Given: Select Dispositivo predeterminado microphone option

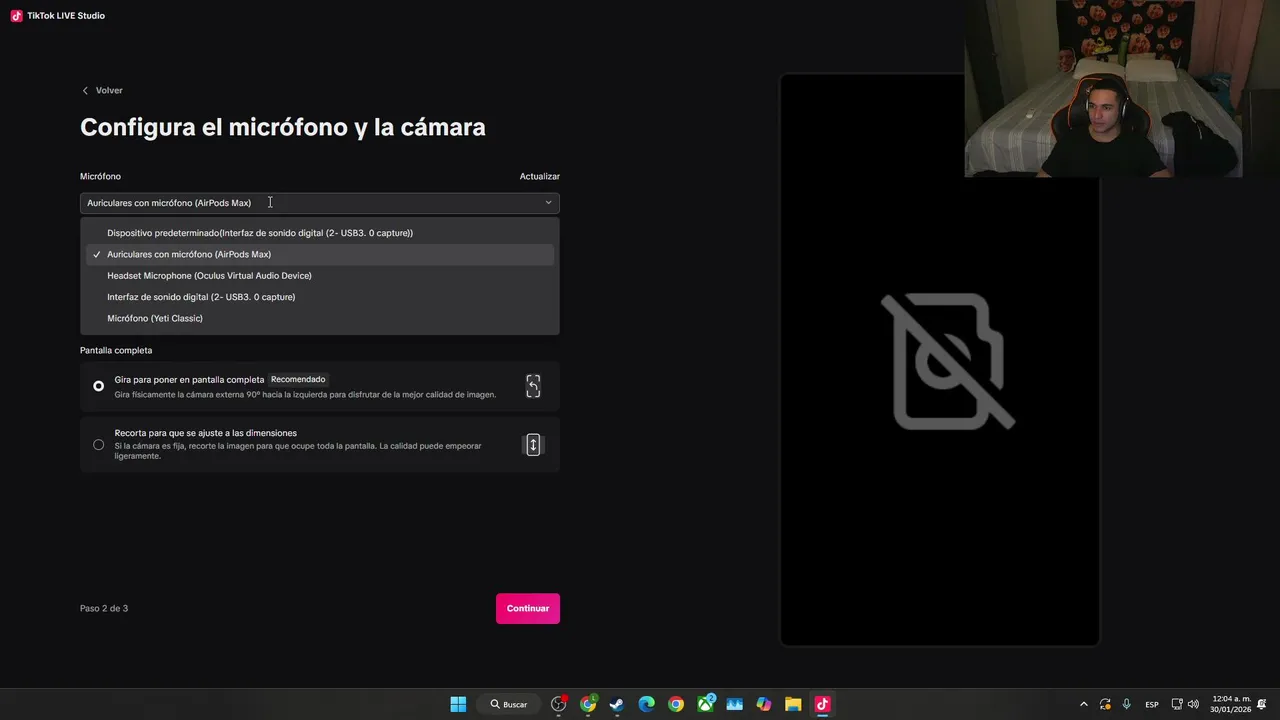Looking at the screenshot, I should [x=320, y=233].
